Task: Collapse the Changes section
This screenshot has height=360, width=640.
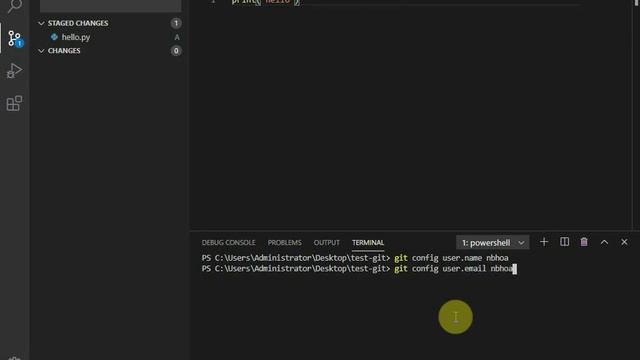Action: 41,51
